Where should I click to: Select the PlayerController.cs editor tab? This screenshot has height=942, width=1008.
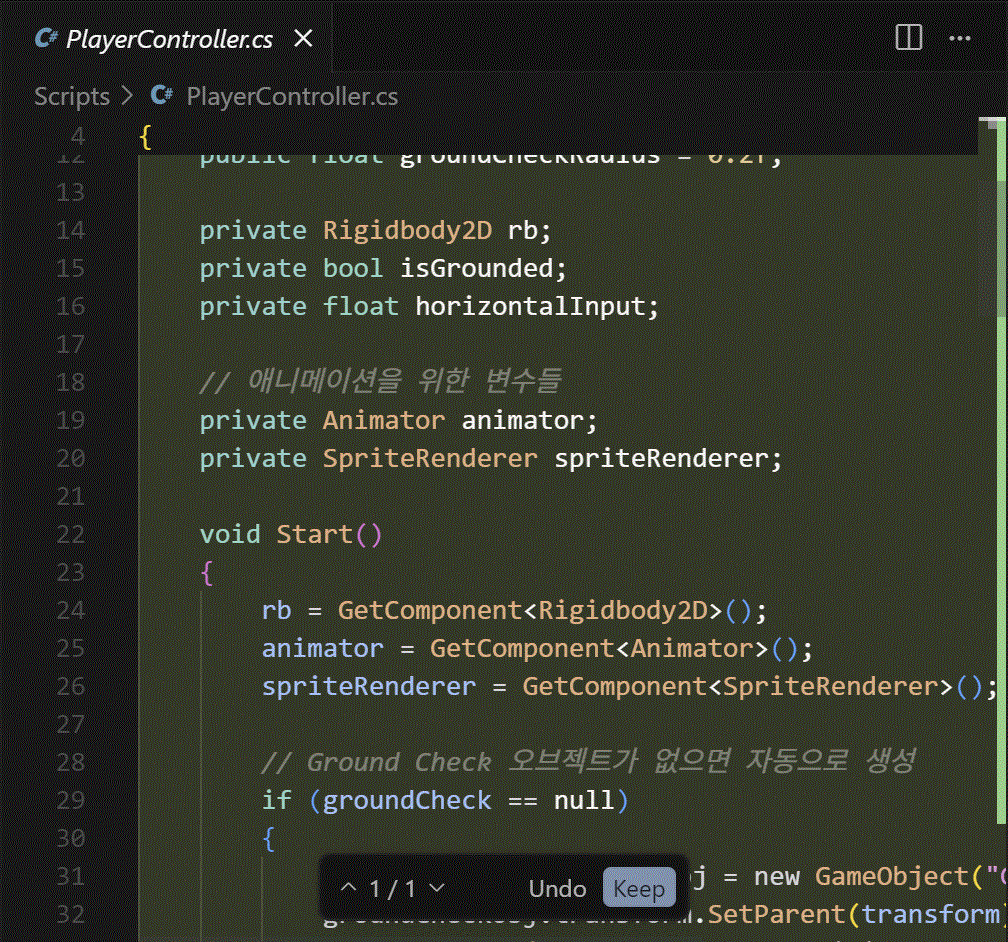click(x=169, y=39)
